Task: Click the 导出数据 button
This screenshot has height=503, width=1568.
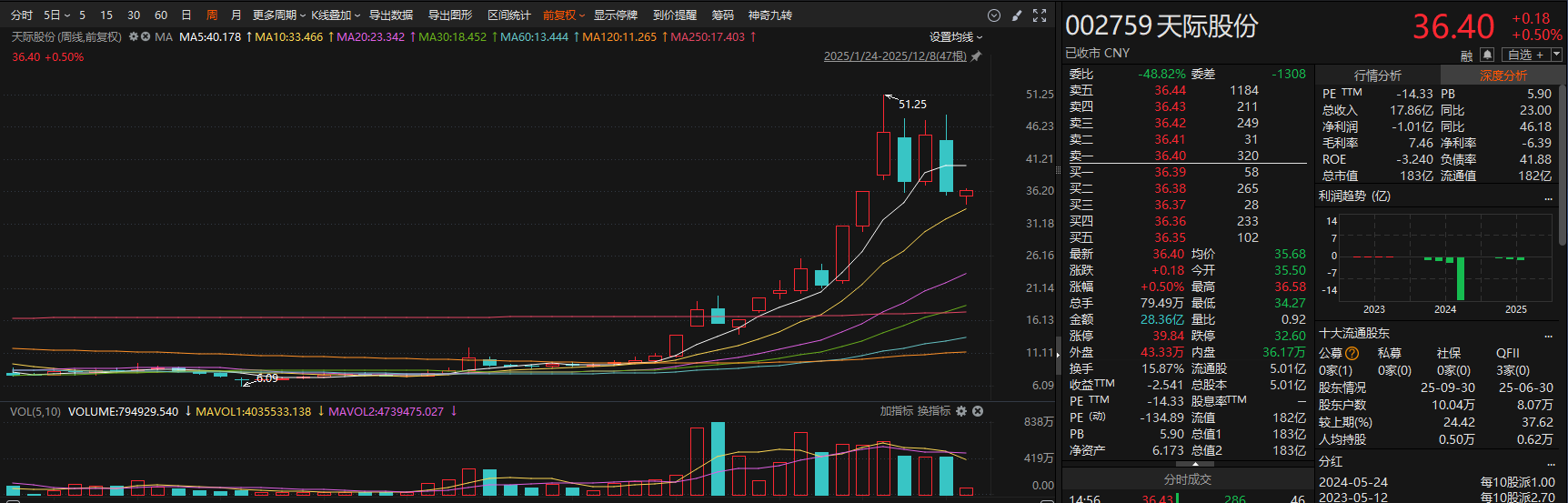Action: 391,15
